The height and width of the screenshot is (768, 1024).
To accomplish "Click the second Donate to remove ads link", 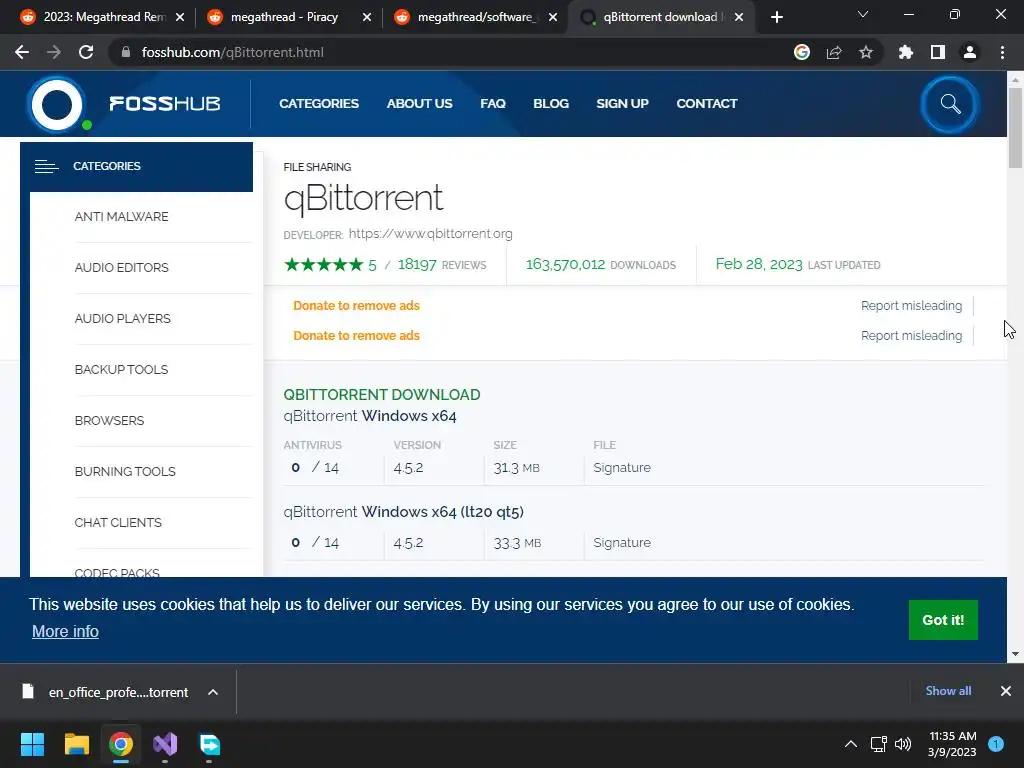I will [357, 336].
